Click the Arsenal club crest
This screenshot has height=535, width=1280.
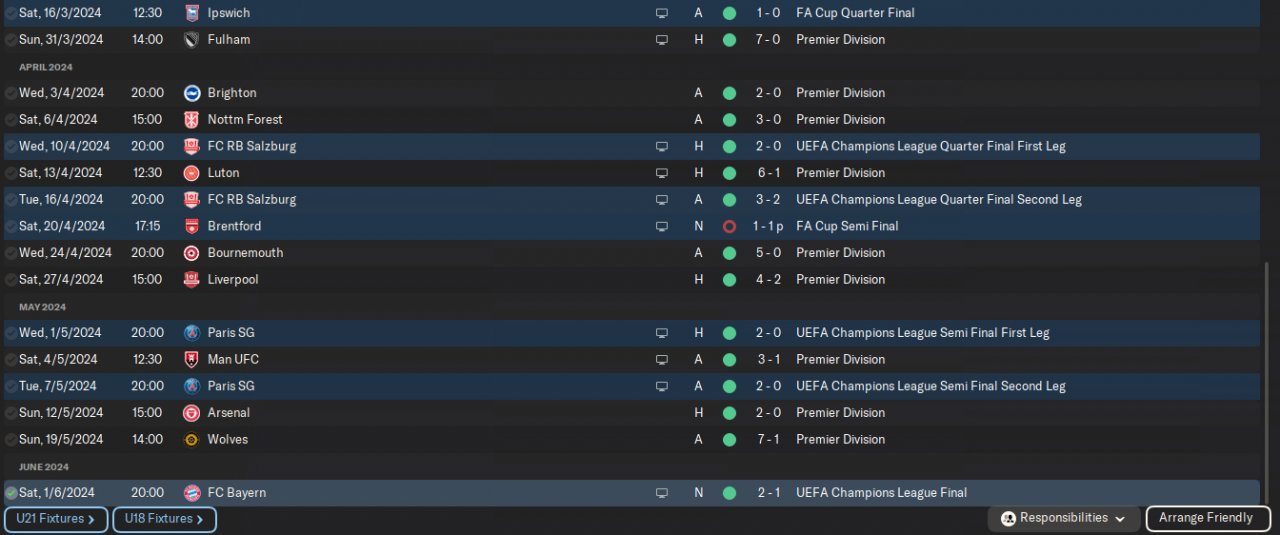(192, 413)
